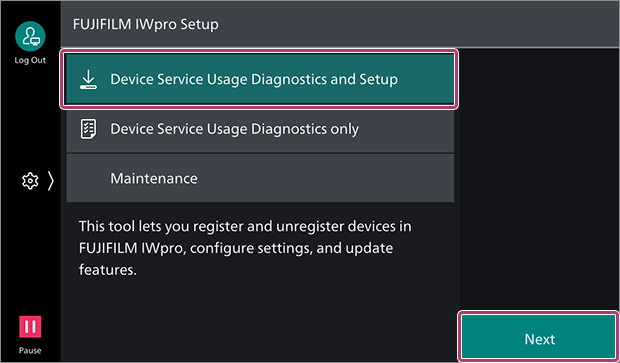Click the FUJIFILM IWpro Setup title
Image resolution: width=620 pixels, height=363 pixels.
146,25
